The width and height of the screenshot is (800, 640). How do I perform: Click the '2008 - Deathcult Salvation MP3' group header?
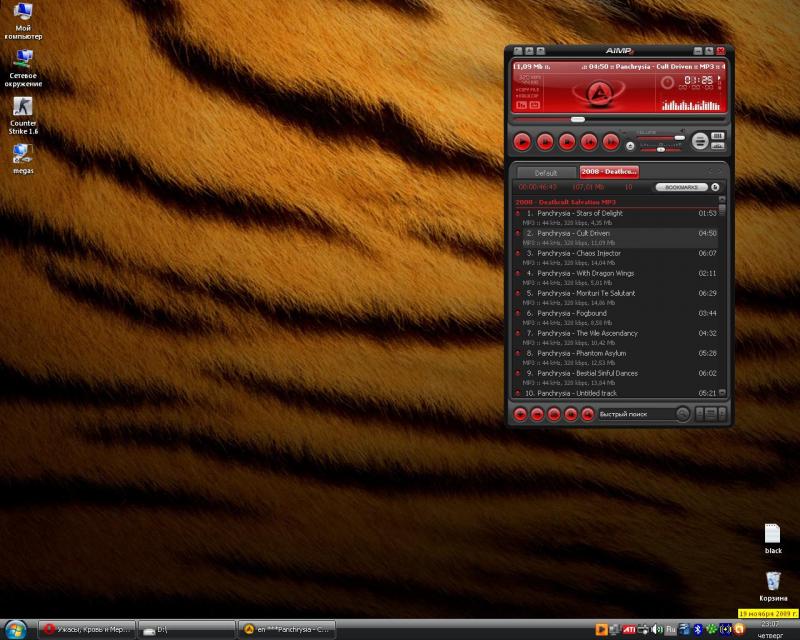(x=565, y=202)
